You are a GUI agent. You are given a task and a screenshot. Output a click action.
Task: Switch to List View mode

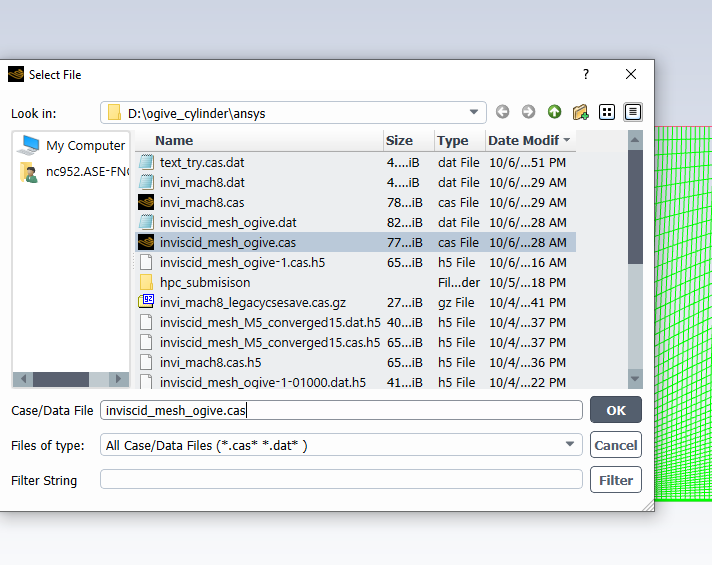click(x=607, y=112)
